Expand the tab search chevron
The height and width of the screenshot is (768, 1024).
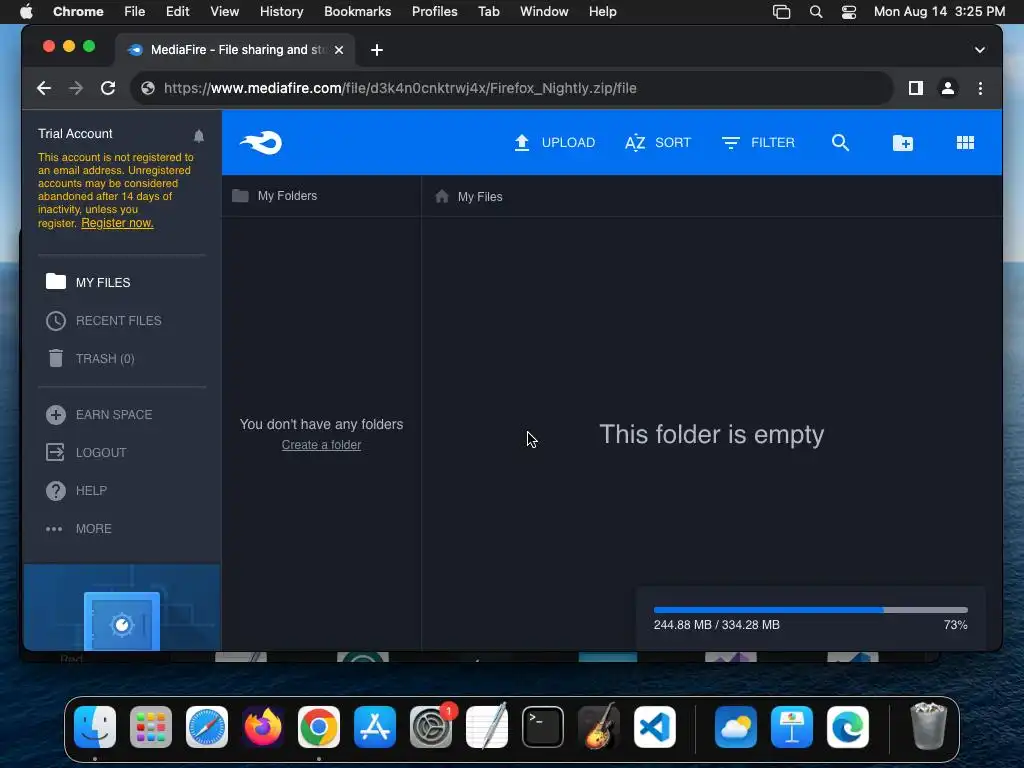coord(980,50)
